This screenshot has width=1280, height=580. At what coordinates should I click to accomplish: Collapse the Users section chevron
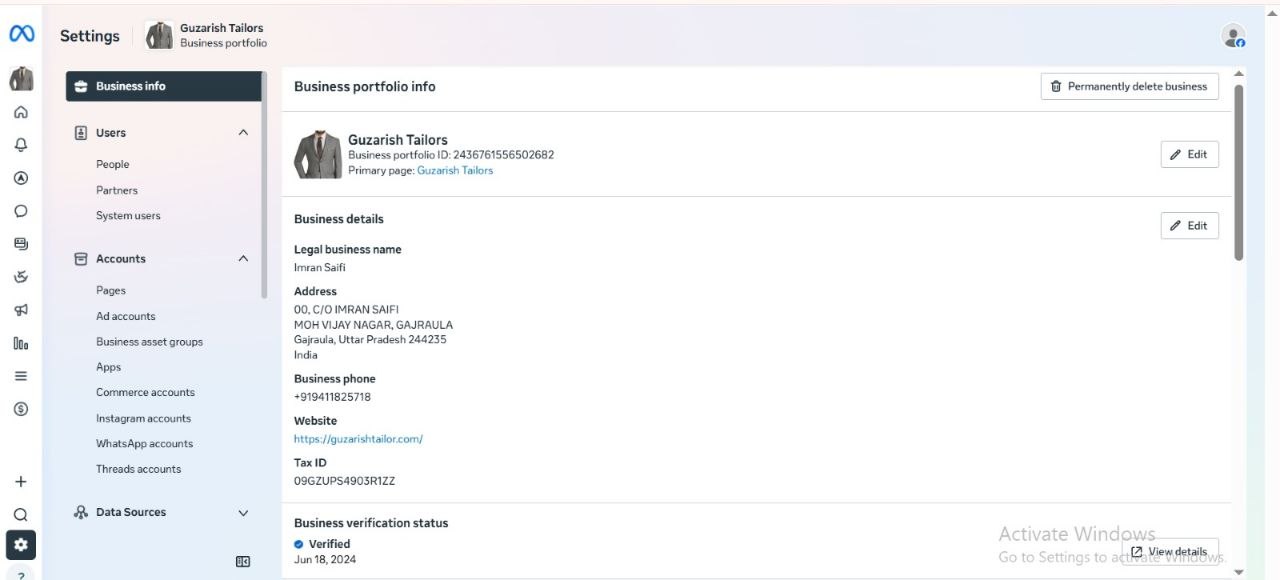tap(243, 133)
